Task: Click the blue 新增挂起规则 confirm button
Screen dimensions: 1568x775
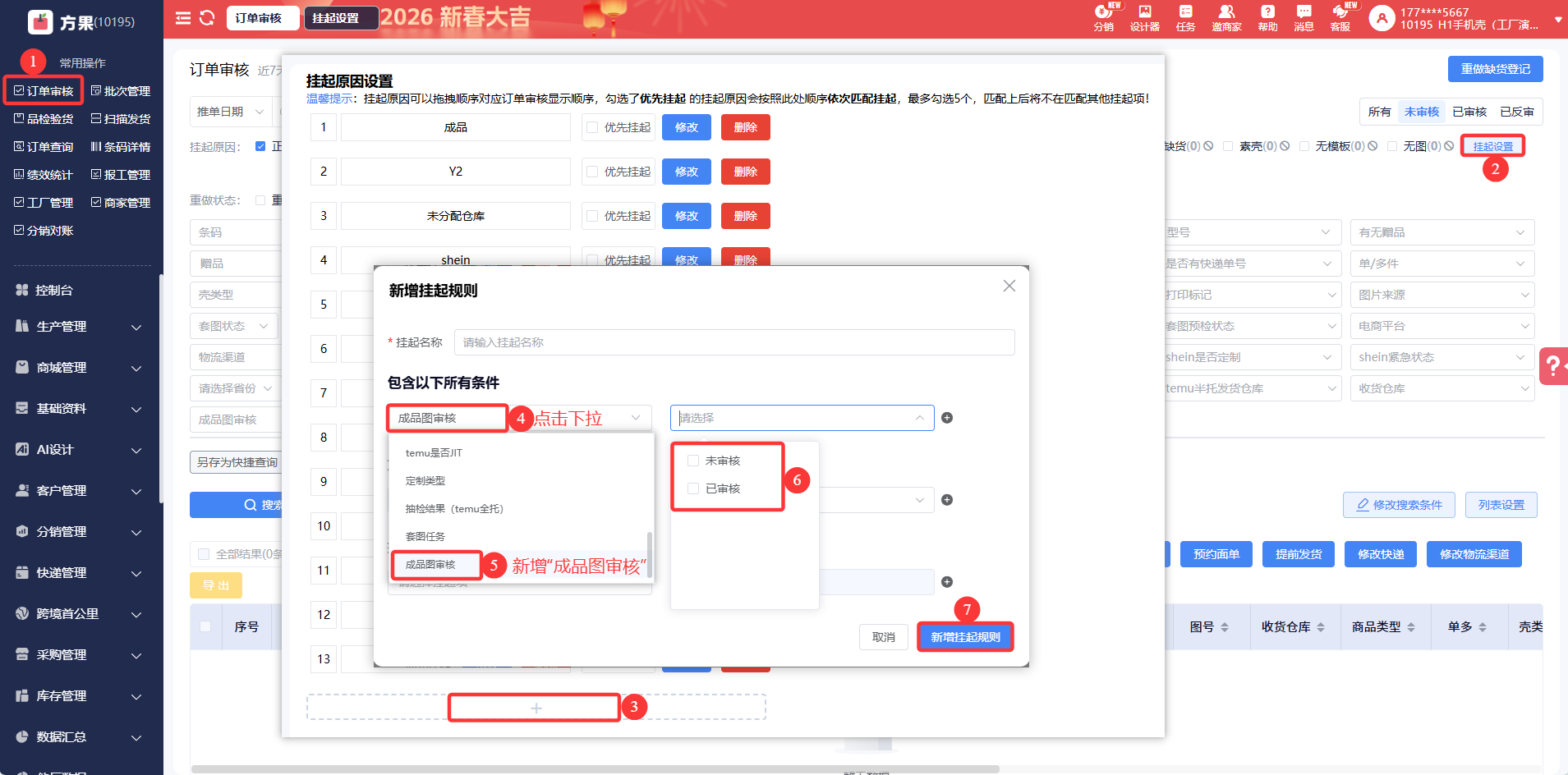Action: tap(966, 637)
